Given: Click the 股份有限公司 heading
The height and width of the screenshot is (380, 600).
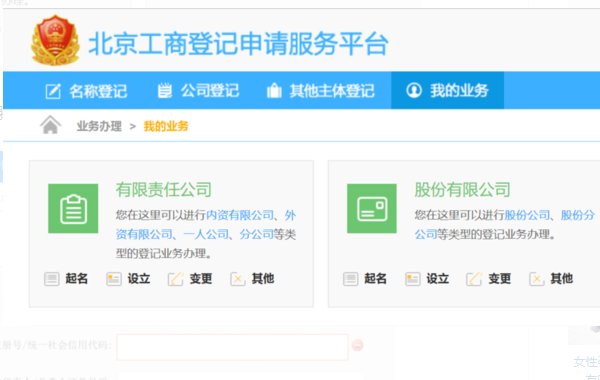Looking at the screenshot, I should click(463, 189).
